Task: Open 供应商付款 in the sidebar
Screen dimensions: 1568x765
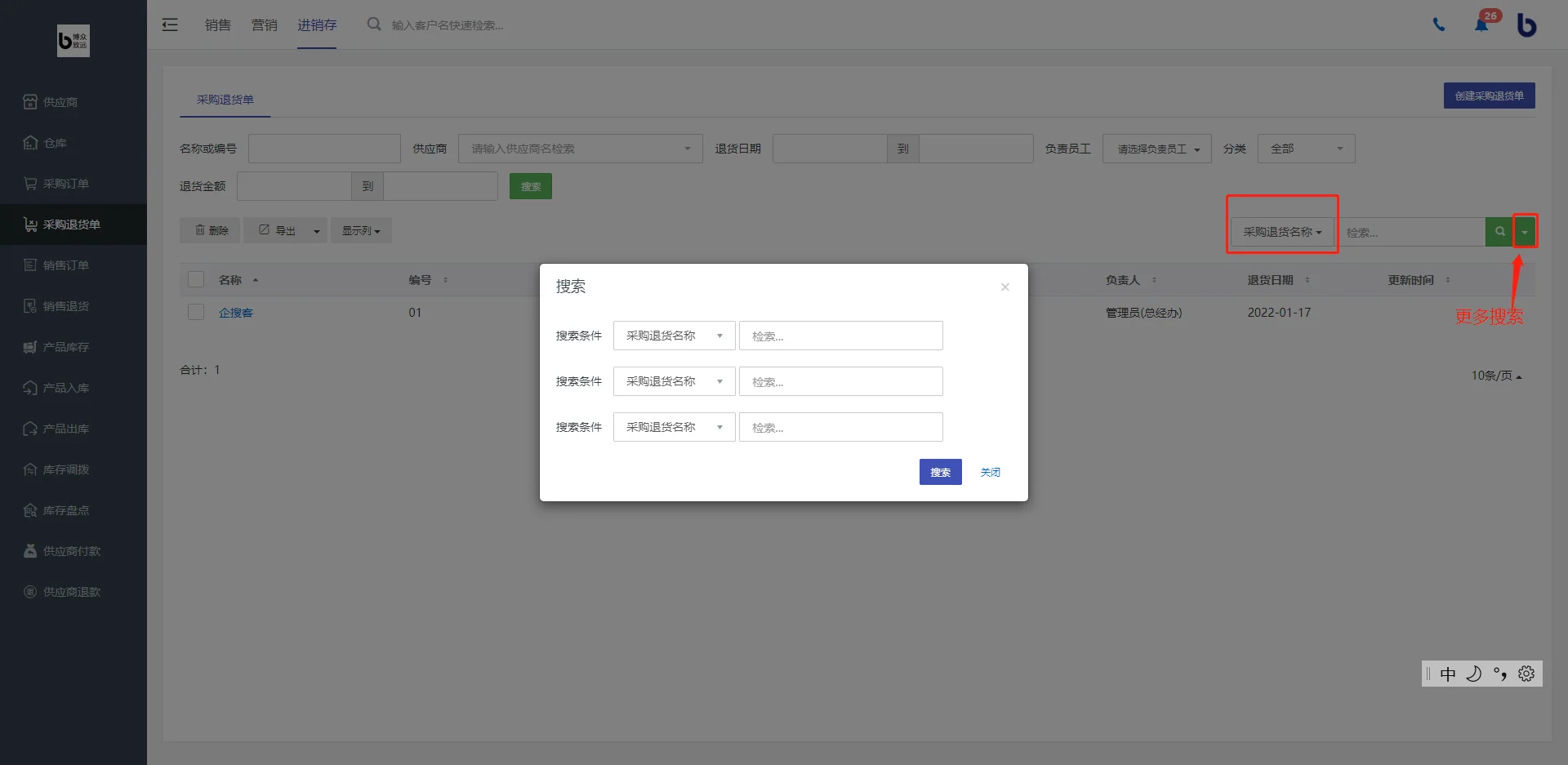Action: [x=73, y=551]
